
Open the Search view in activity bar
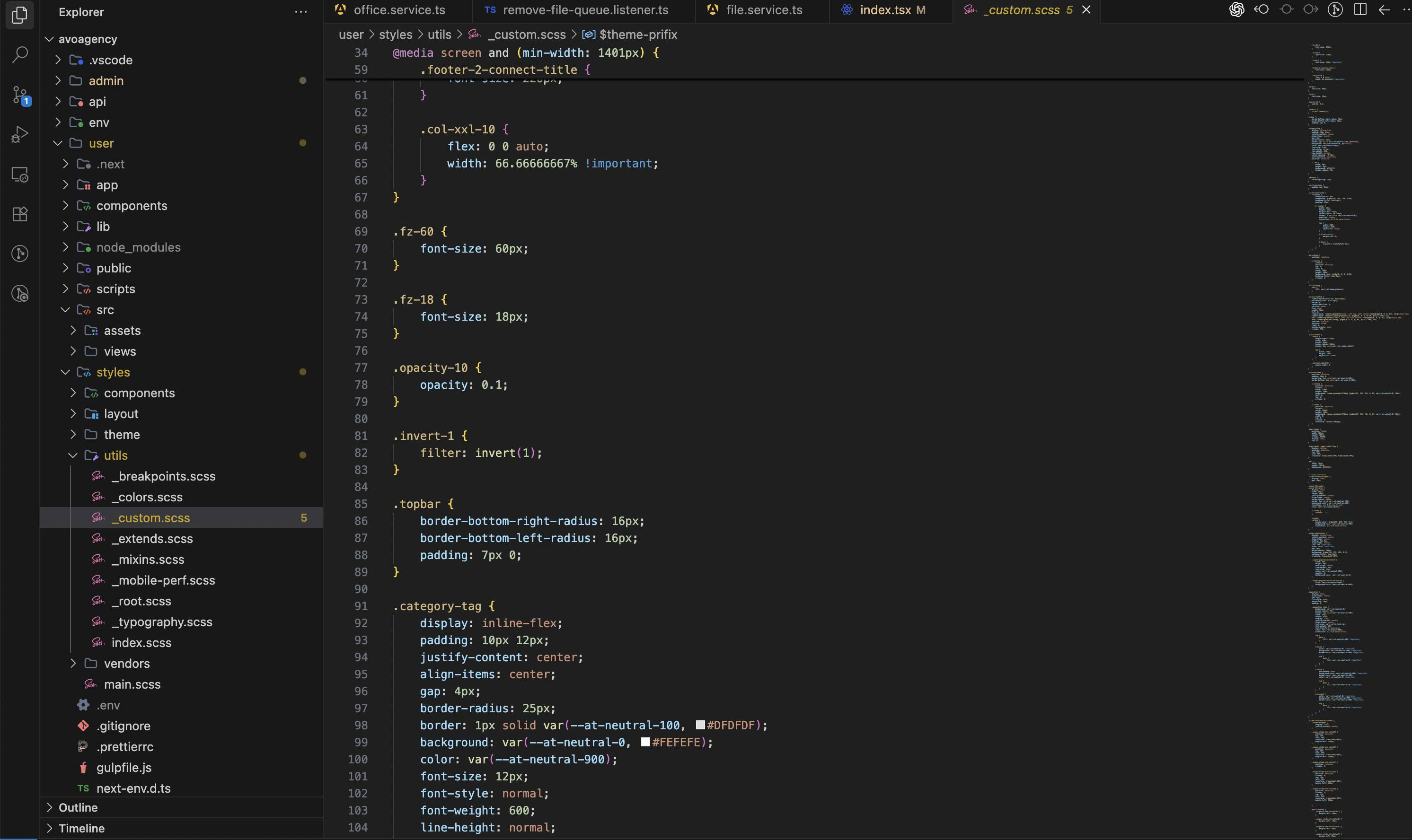click(x=20, y=54)
